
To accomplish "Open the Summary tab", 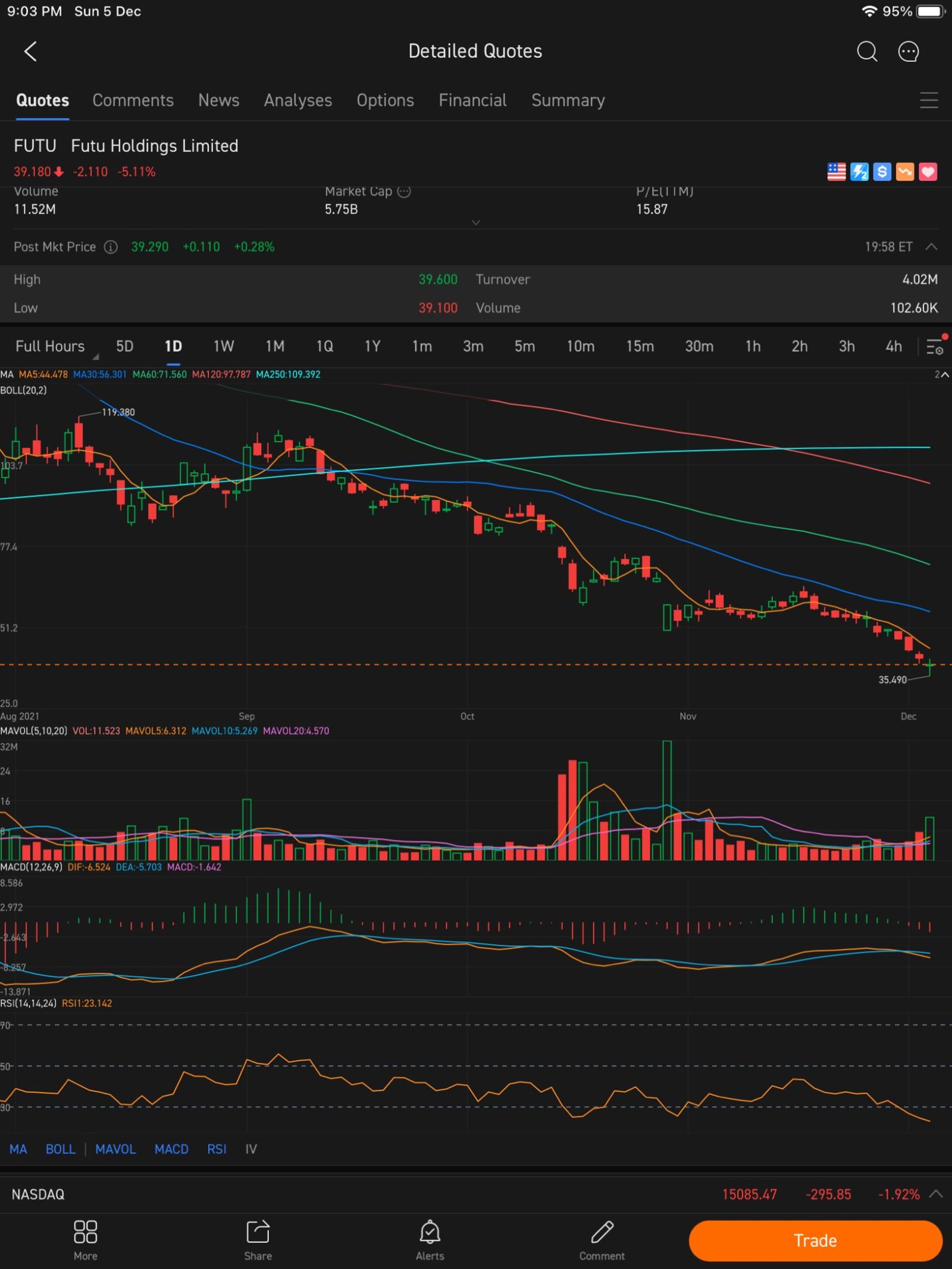I will (x=568, y=100).
